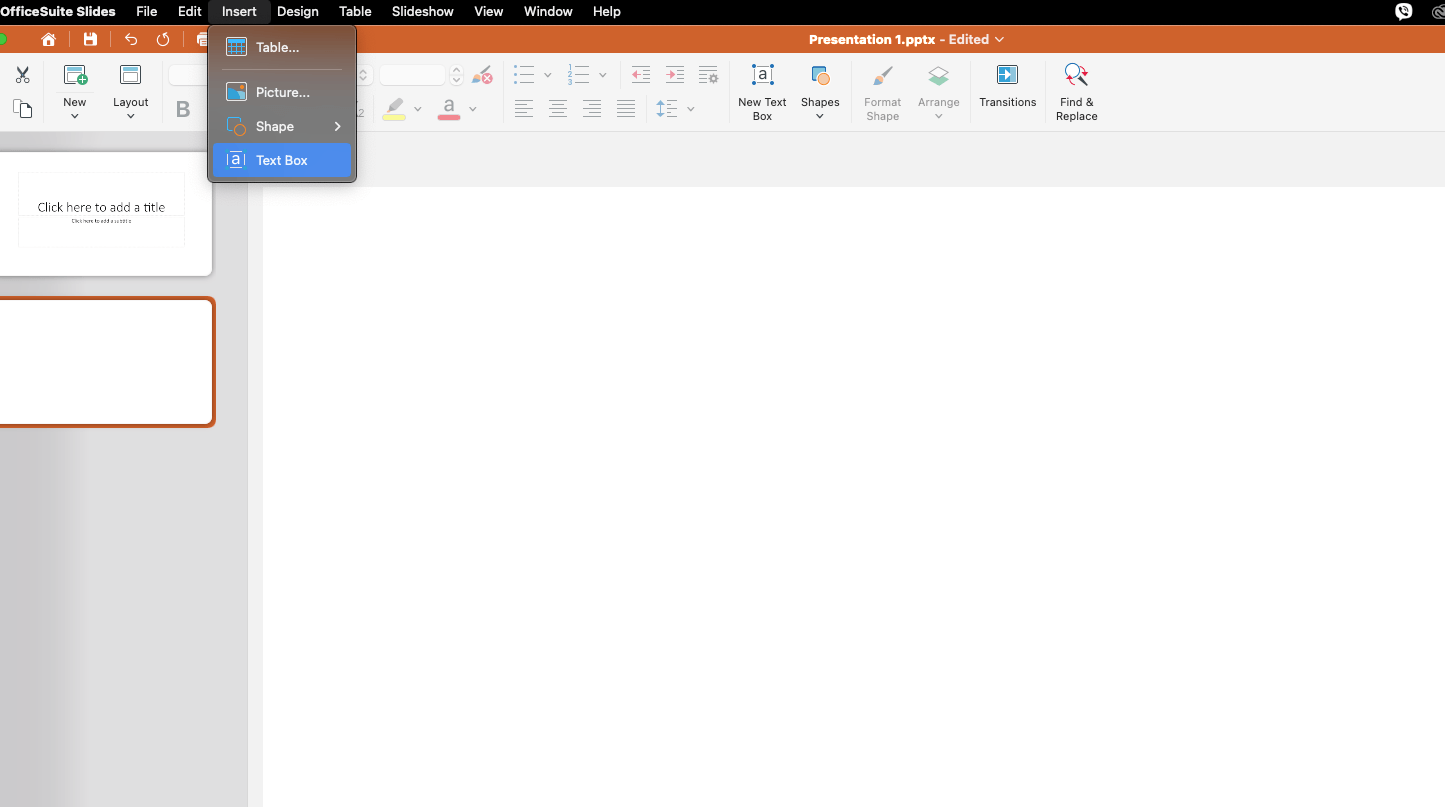Click the Home icon in title bar
Viewport: 1445px width, 807px height.
48,40
